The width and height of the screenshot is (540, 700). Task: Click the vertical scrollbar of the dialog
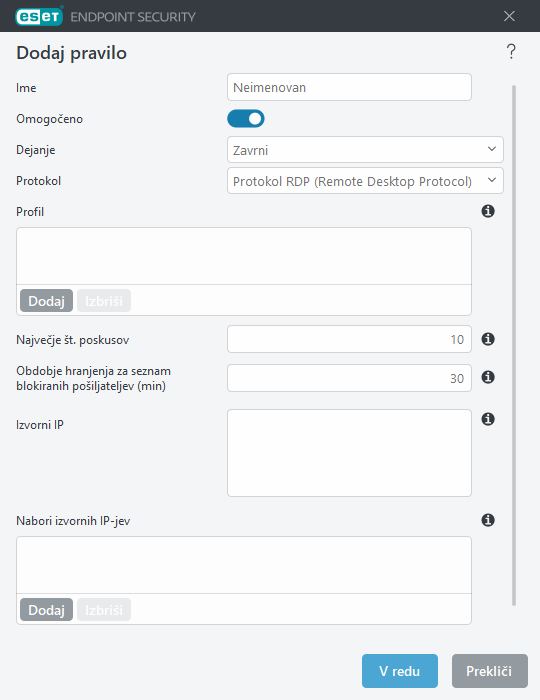(x=514, y=345)
